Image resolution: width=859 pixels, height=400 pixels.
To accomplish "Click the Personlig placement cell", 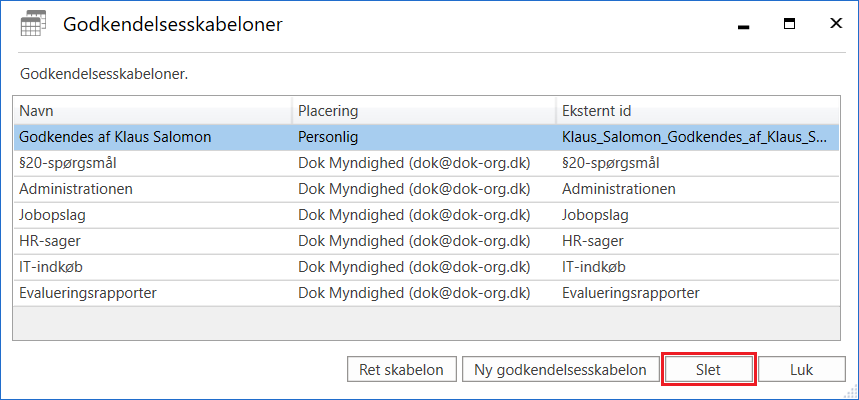I will click(328, 137).
